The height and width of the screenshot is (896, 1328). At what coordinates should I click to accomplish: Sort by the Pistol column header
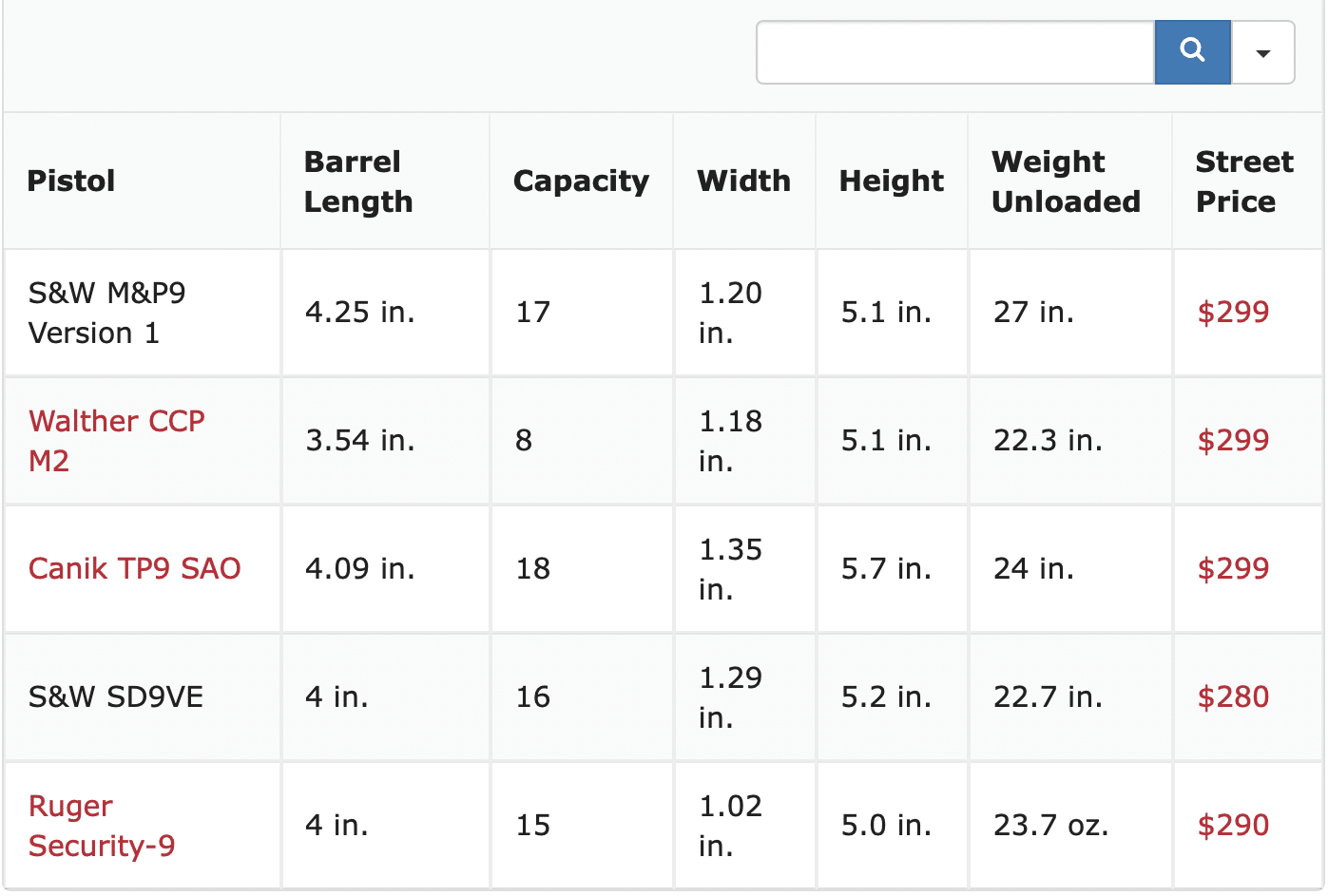click(x=71, y=181)
